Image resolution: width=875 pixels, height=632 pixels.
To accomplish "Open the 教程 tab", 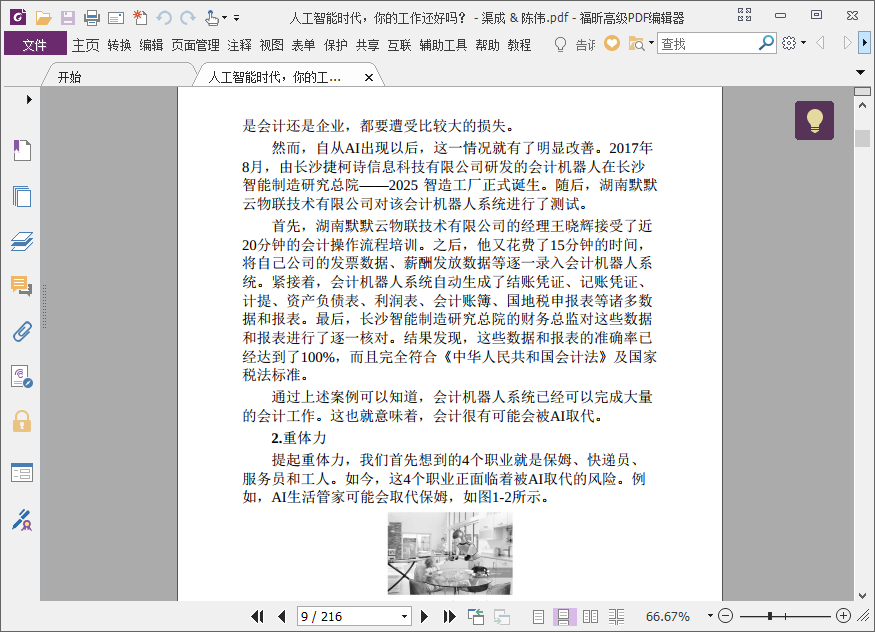I will 519,45.
